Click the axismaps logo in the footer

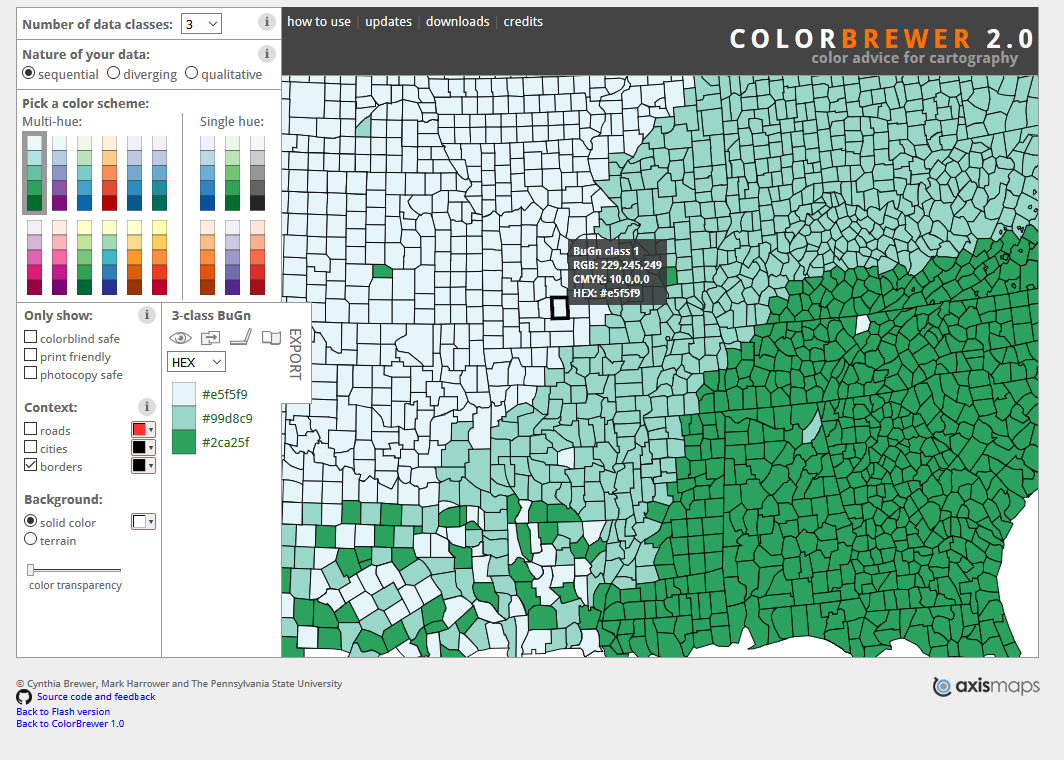click(x=985, y=687)
